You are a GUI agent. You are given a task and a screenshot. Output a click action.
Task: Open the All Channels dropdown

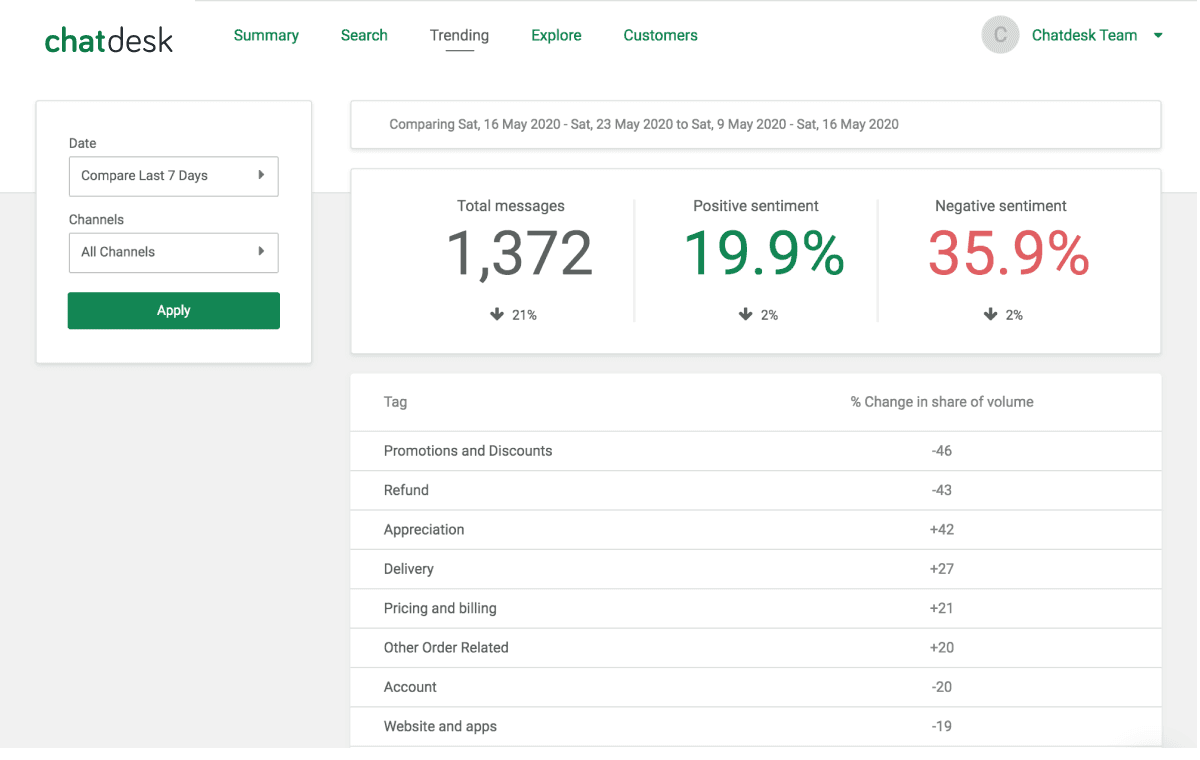click(x=173, y=252)
